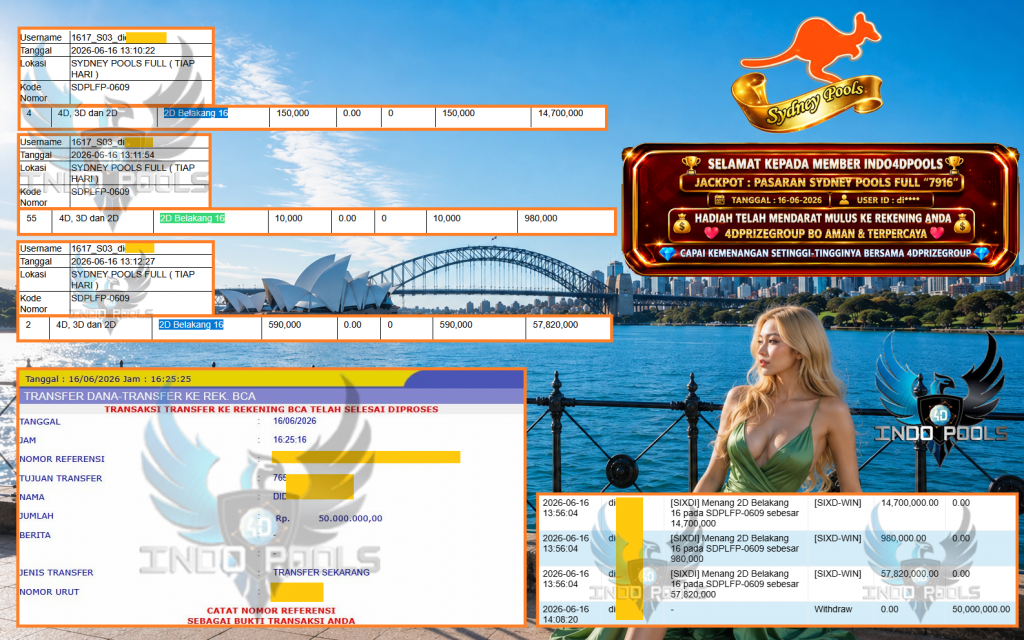Viewport: 1024px width, 640px height.
Task: Click the 0.00 cell in bet row 2
Action: (x=353, y=325)
